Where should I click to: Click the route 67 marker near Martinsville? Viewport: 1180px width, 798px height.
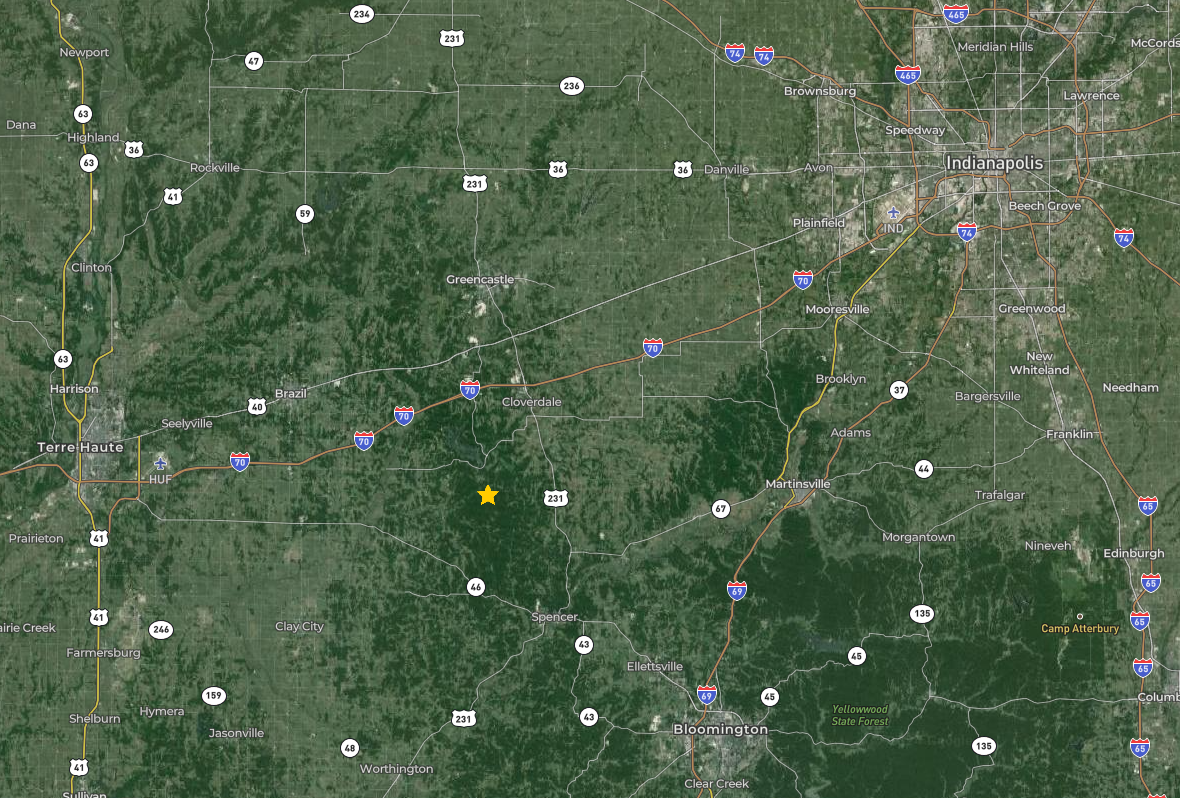720,509
